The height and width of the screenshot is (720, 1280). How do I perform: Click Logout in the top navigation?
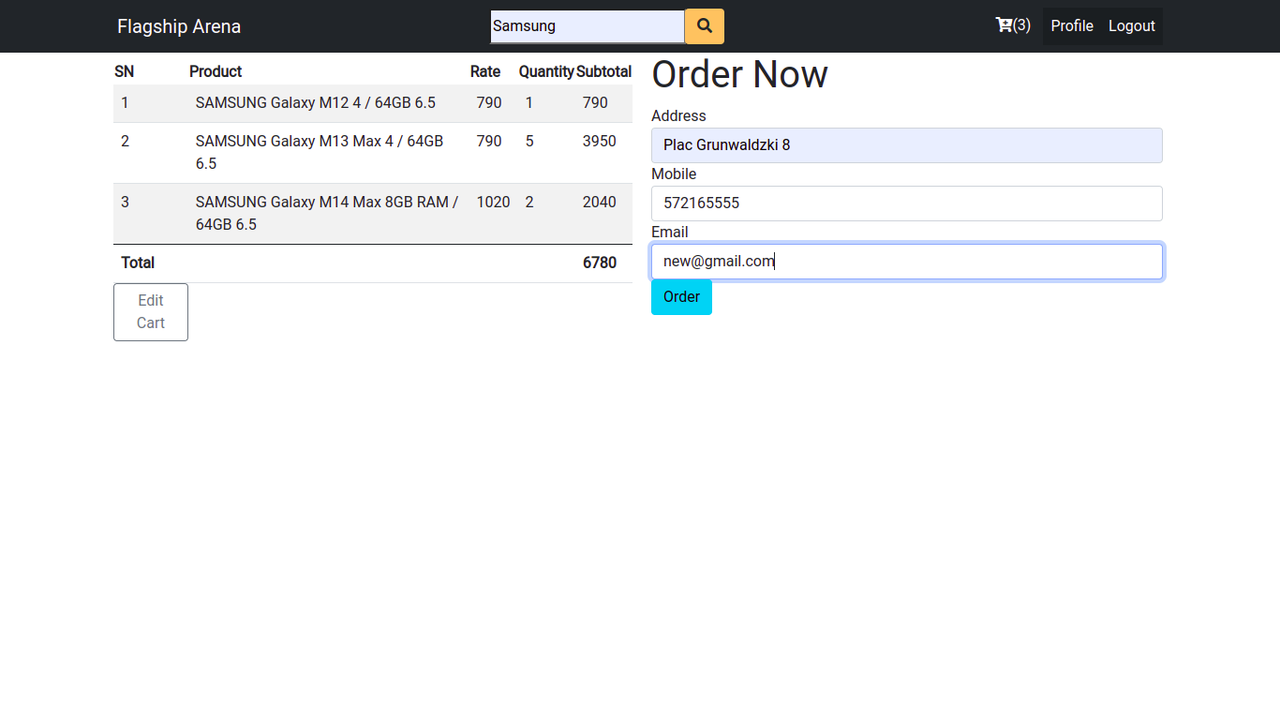[1131, 26]
